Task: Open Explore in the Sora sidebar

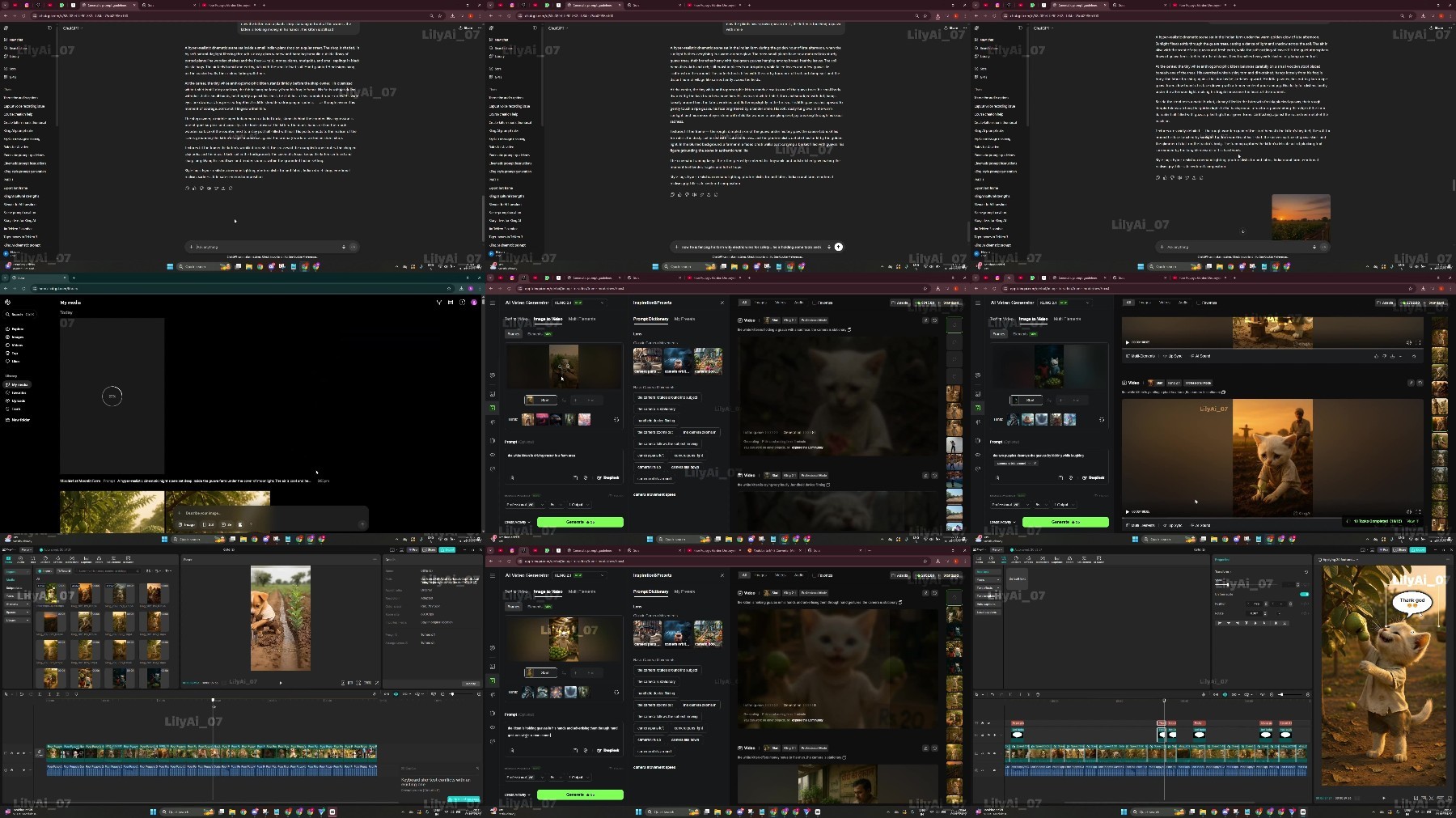Action: pos(15,329)
